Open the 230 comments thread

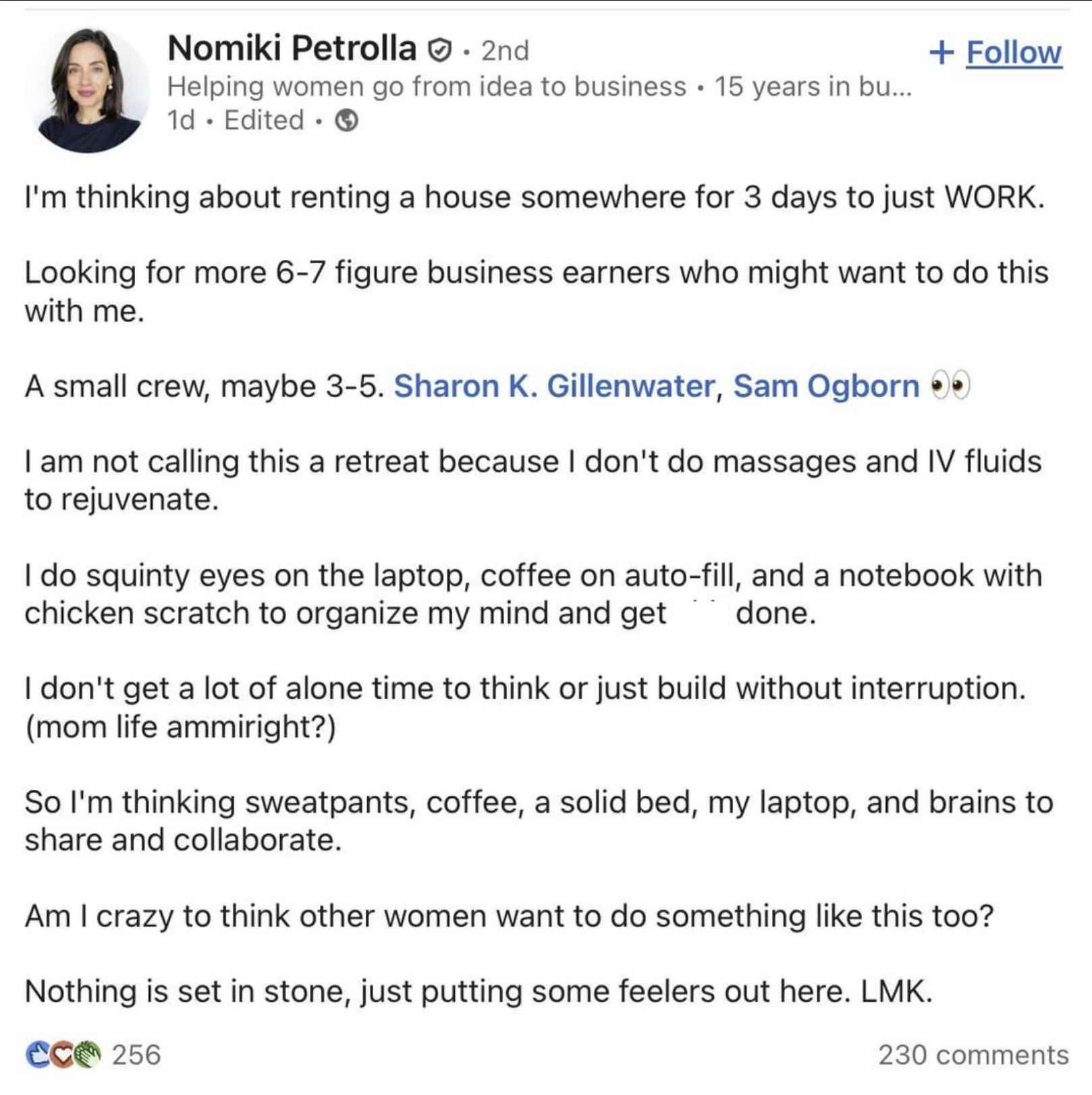coord(973,1054)
